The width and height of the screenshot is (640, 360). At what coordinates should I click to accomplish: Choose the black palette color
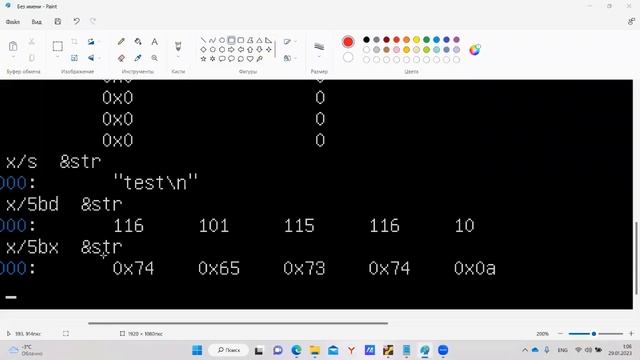coord(367,40)
